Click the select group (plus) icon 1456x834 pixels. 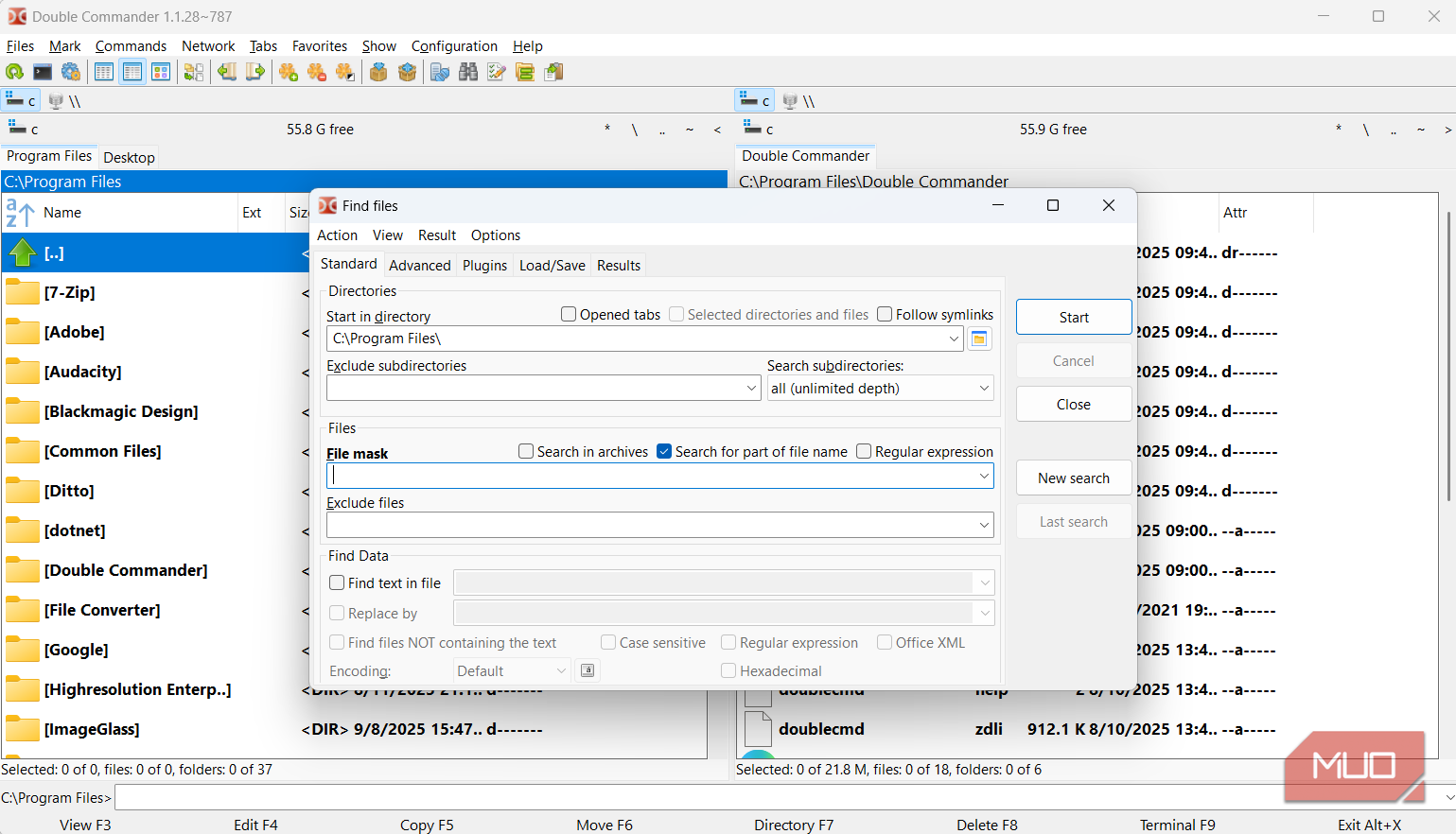coord(289,72)
